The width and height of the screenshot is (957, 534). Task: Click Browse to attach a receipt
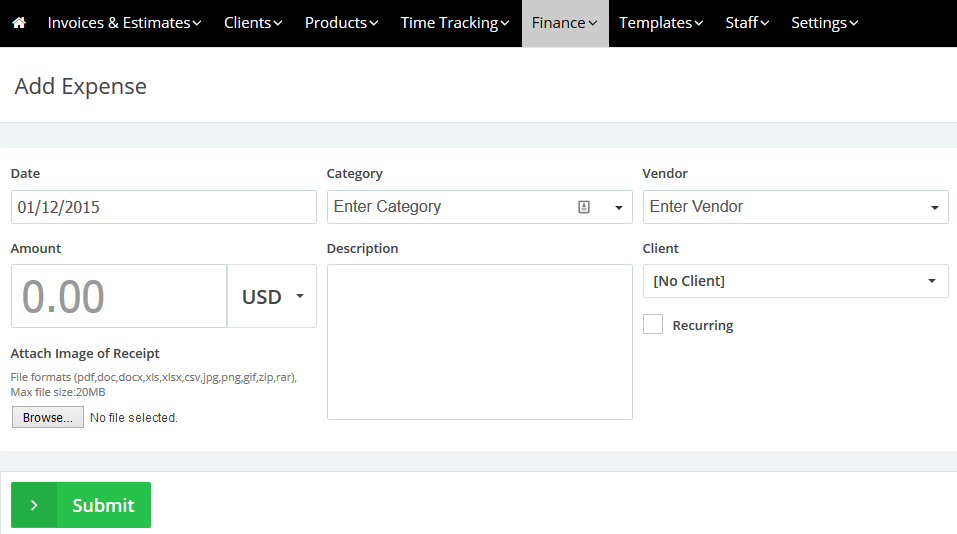point(48,417)
